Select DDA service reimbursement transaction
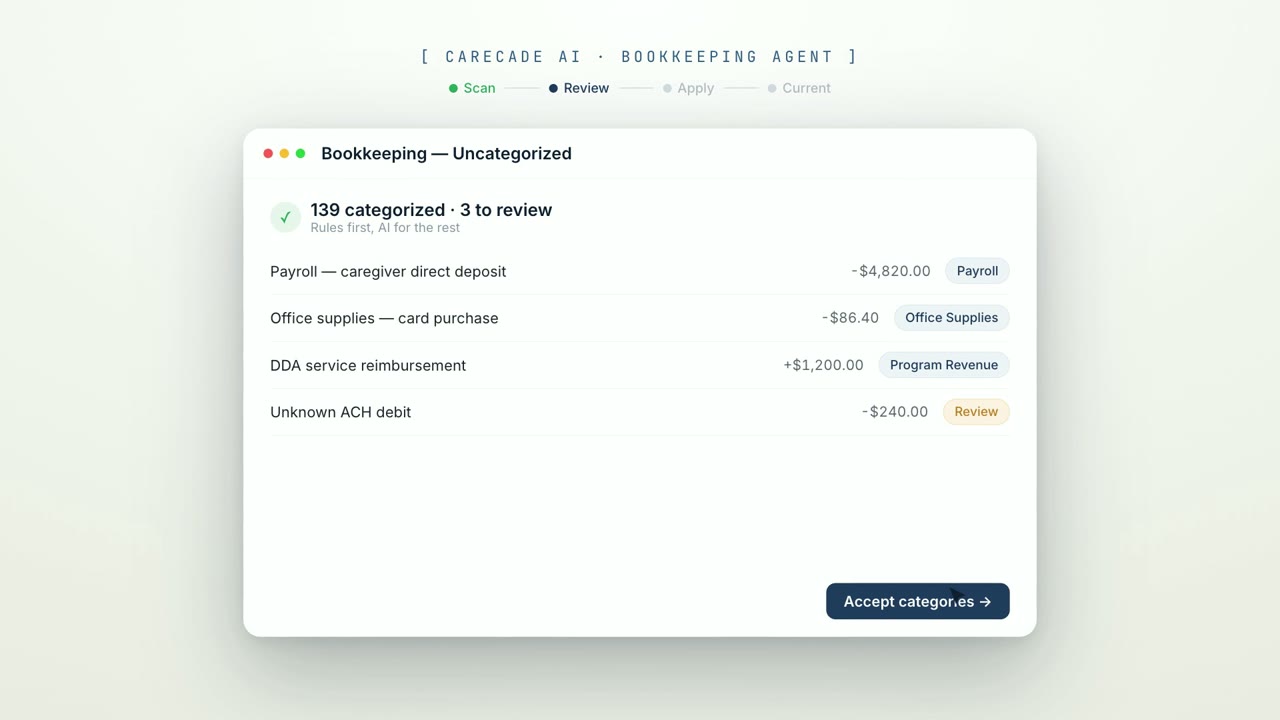 point(640,365)
